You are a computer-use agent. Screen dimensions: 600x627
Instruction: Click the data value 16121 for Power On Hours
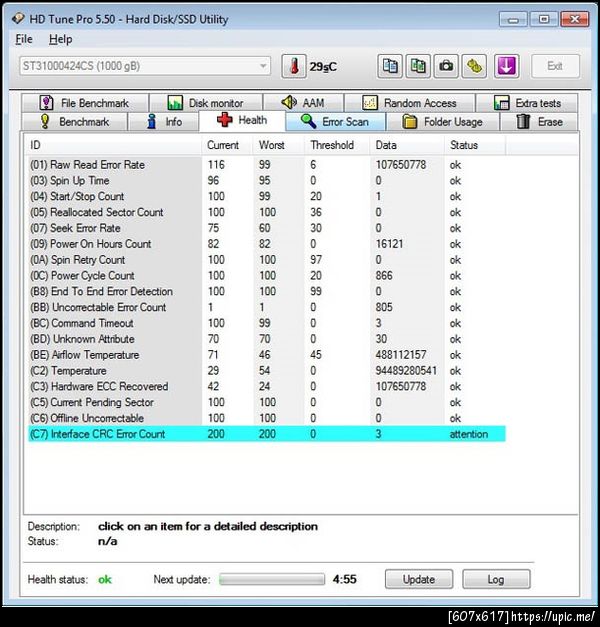390,244
